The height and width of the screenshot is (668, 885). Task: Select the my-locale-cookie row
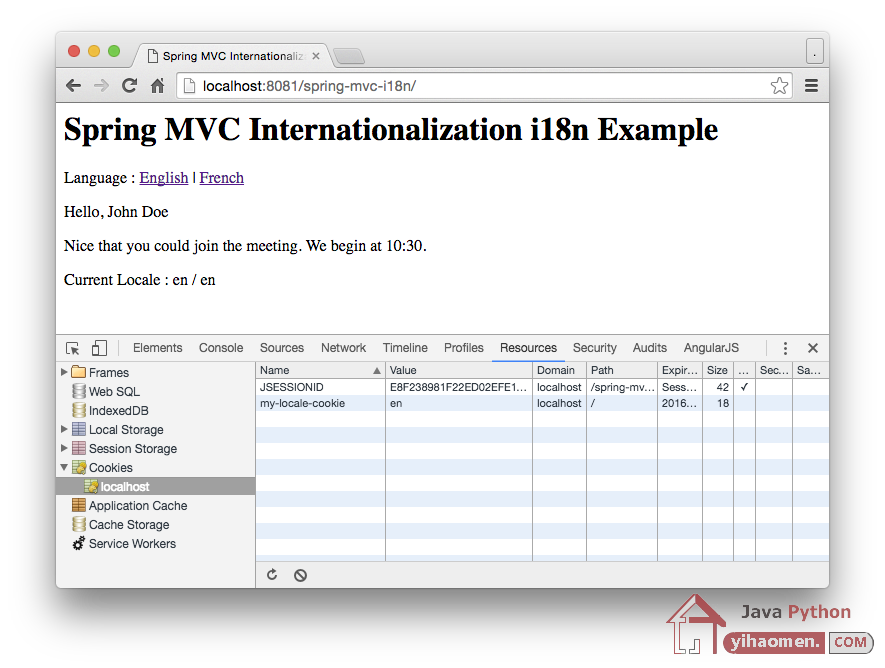(x=542, y=403)
